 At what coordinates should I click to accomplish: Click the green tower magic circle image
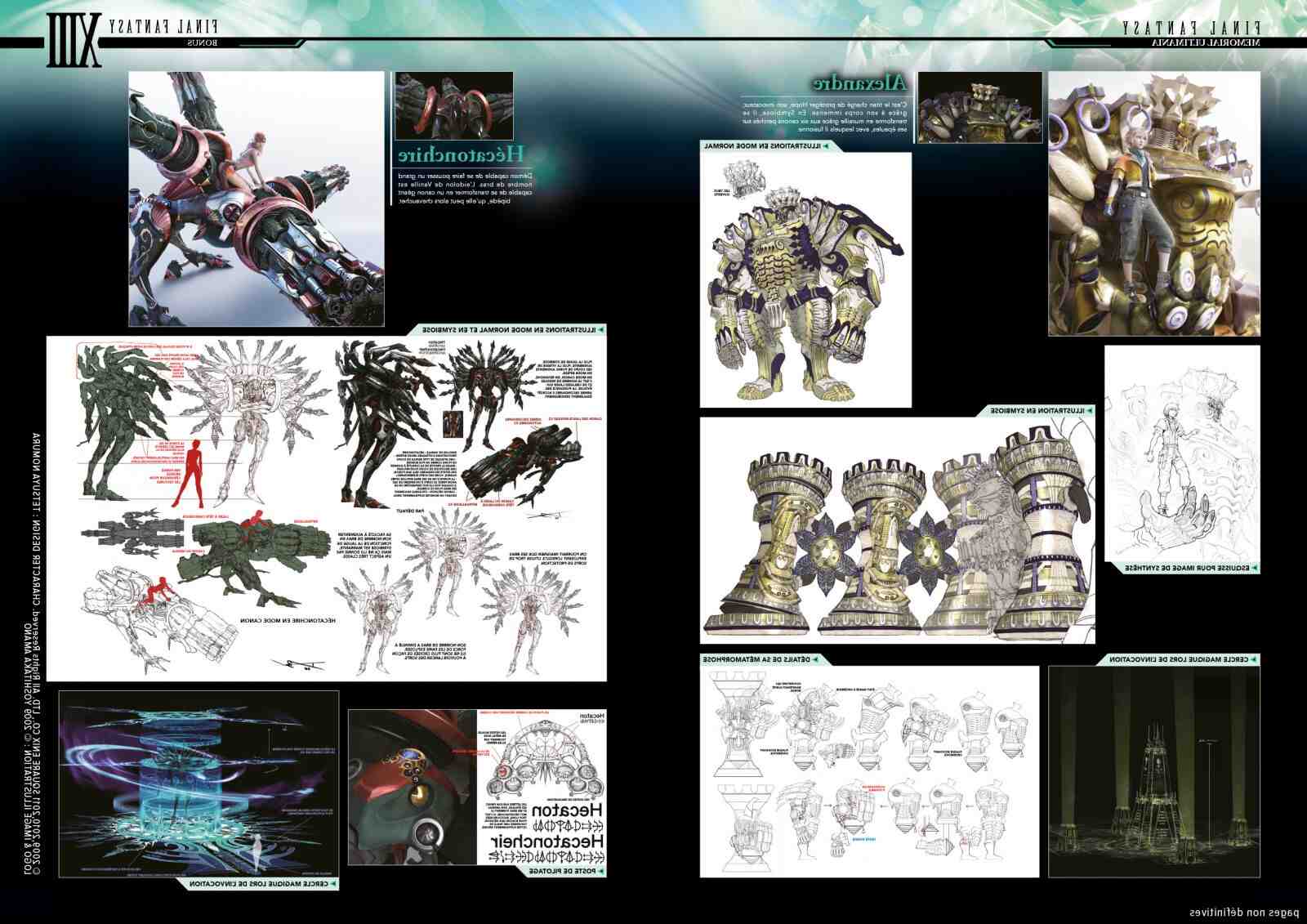tap(1153, 771)
